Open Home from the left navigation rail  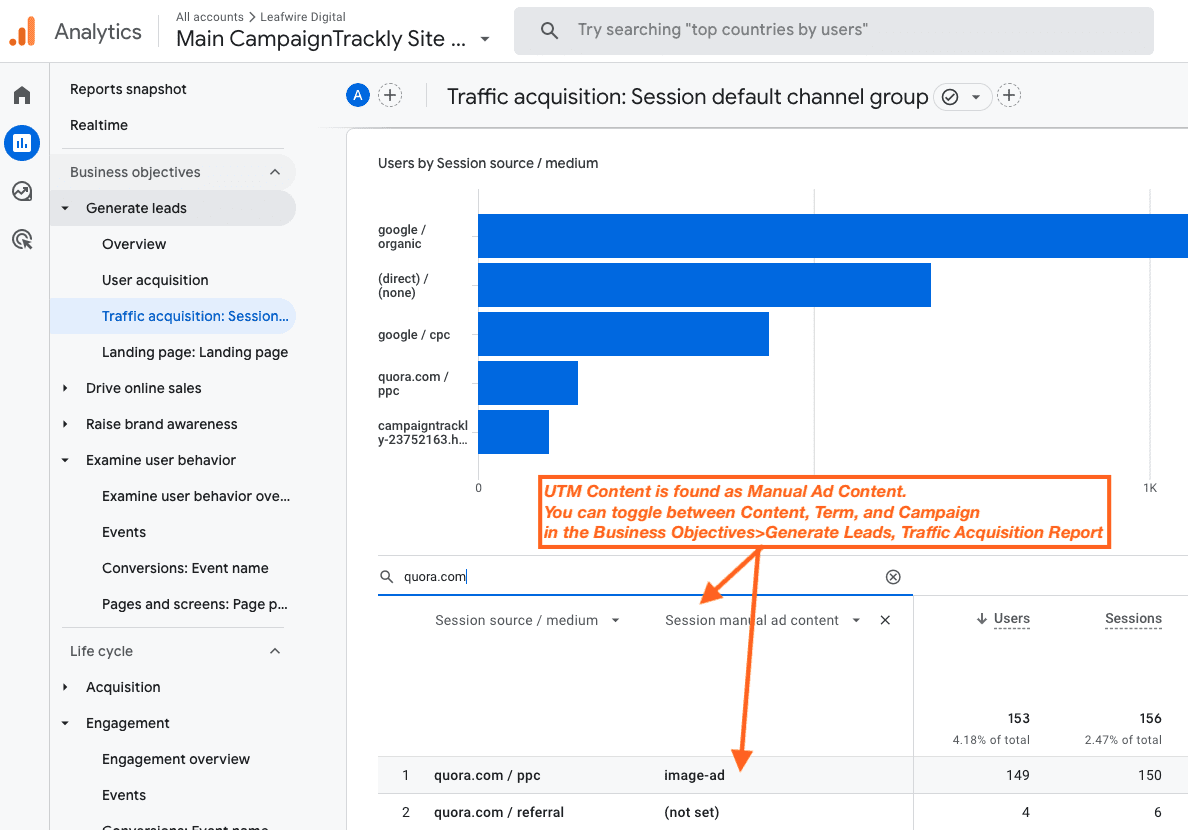tap(21, 94)
